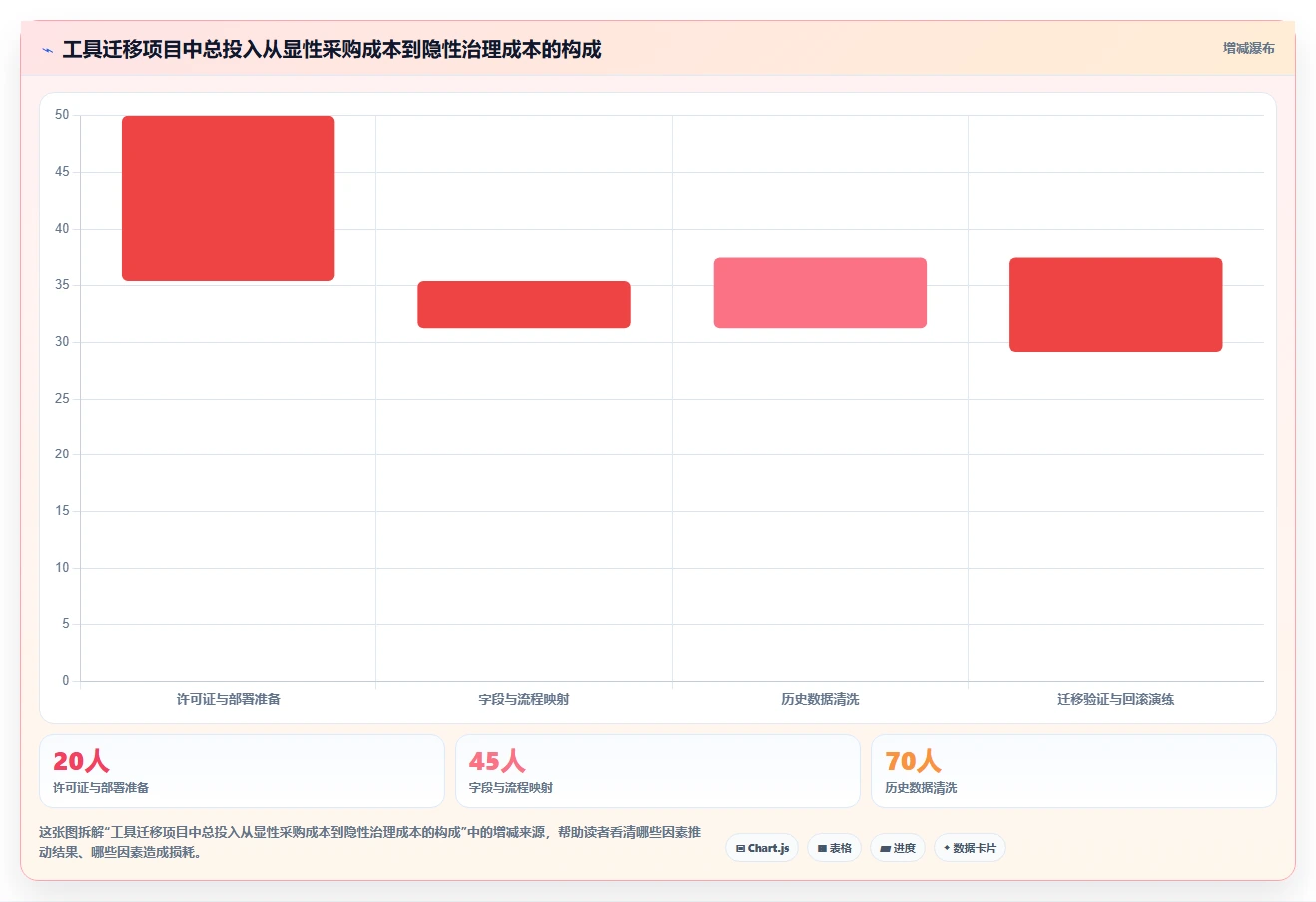
Task: Click y-axis value 35
Action: click(63, 285)
